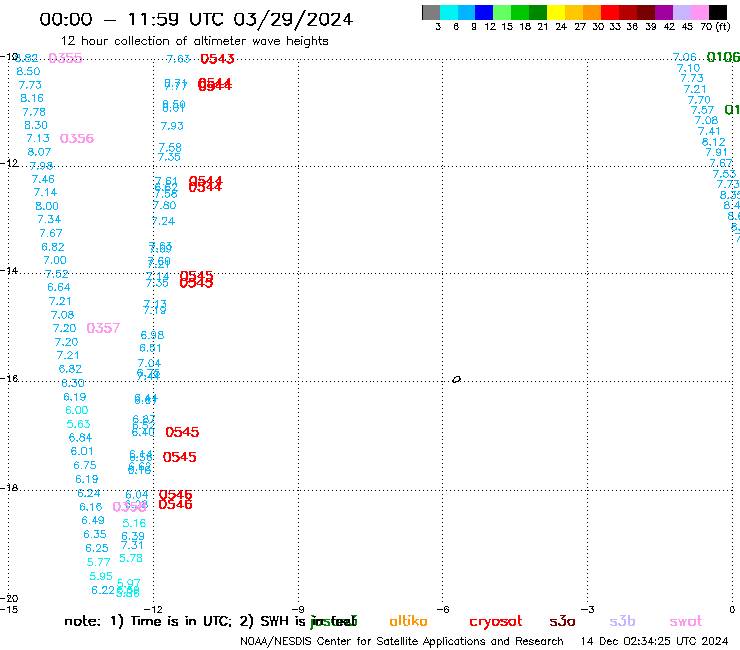Select the red pass time '0543'
The image size is (740, 650).
point(217,59)
